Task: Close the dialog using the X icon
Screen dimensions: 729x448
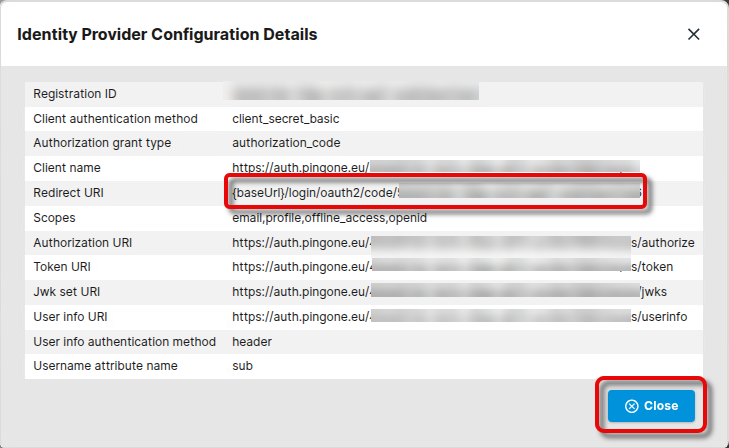Action: 693,34
